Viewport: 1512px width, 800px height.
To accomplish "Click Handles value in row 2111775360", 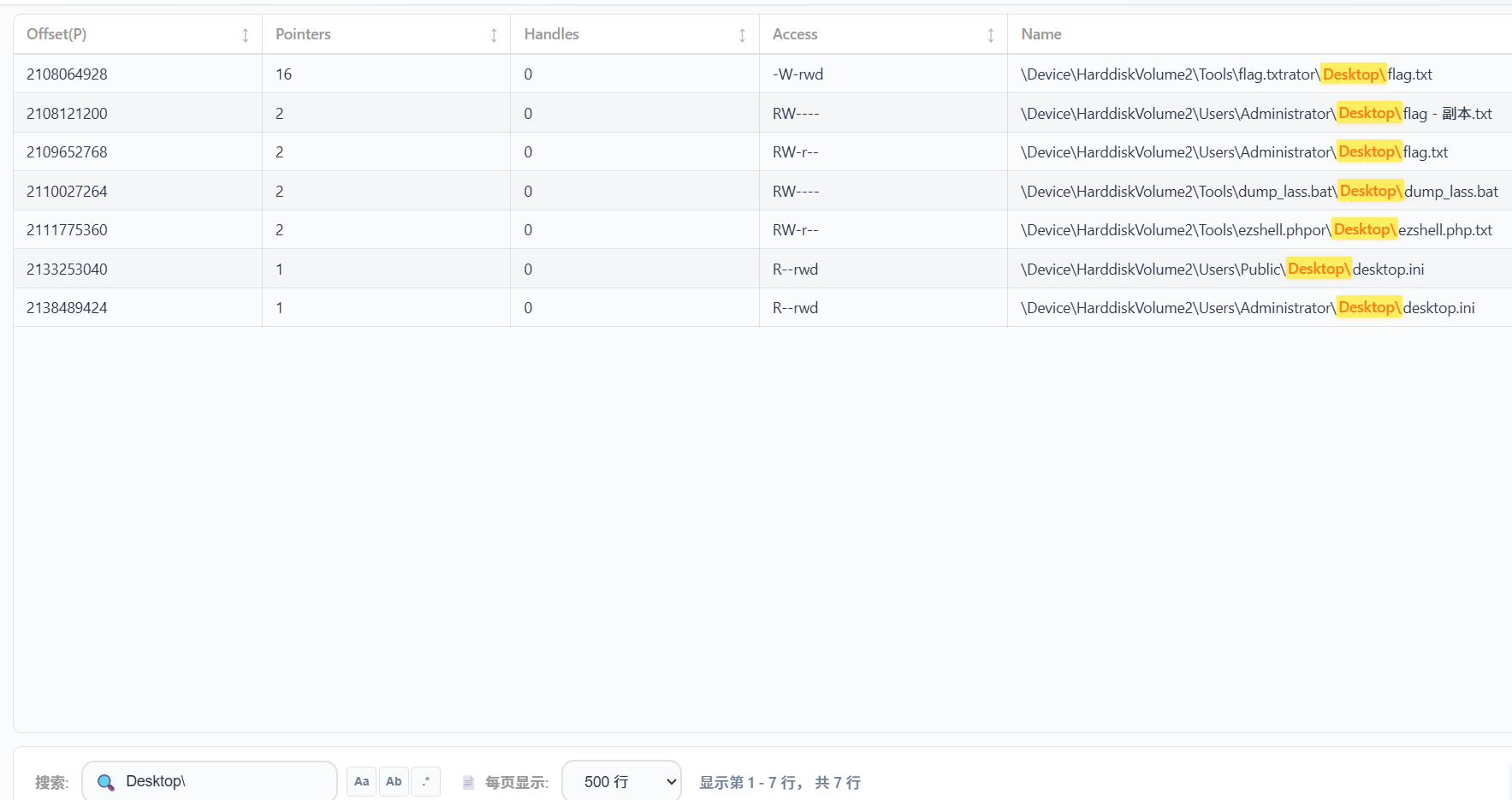I will pyautogui.click(x=528, y=230).
